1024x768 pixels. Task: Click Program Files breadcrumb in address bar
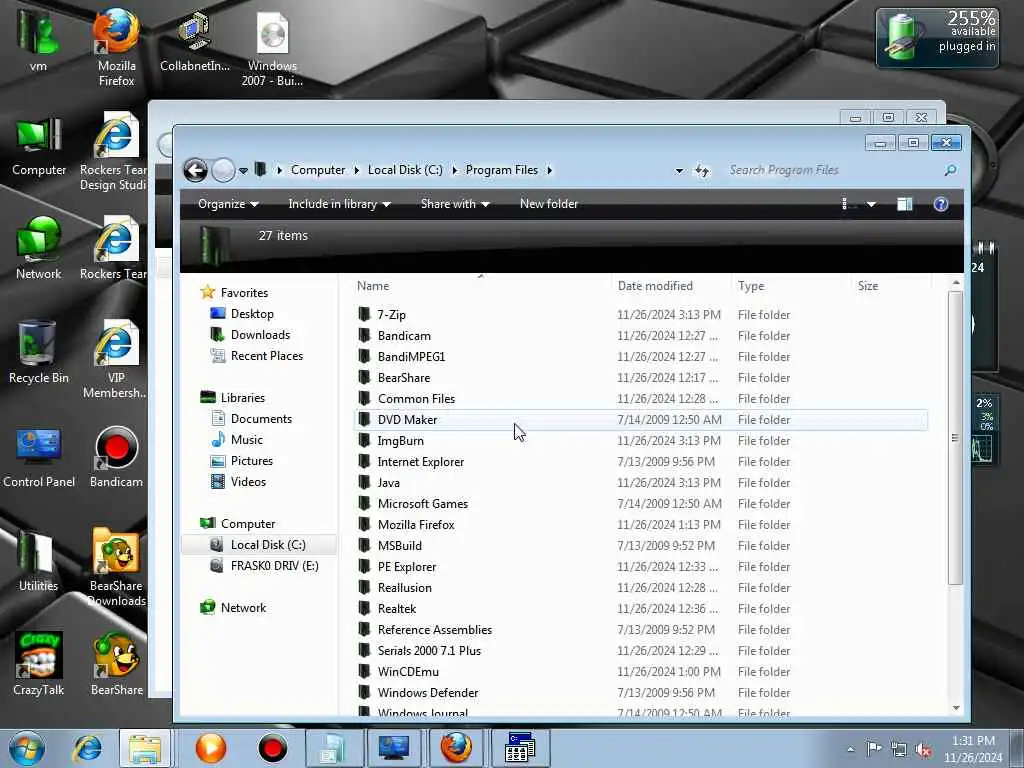[x=502, y=170]
